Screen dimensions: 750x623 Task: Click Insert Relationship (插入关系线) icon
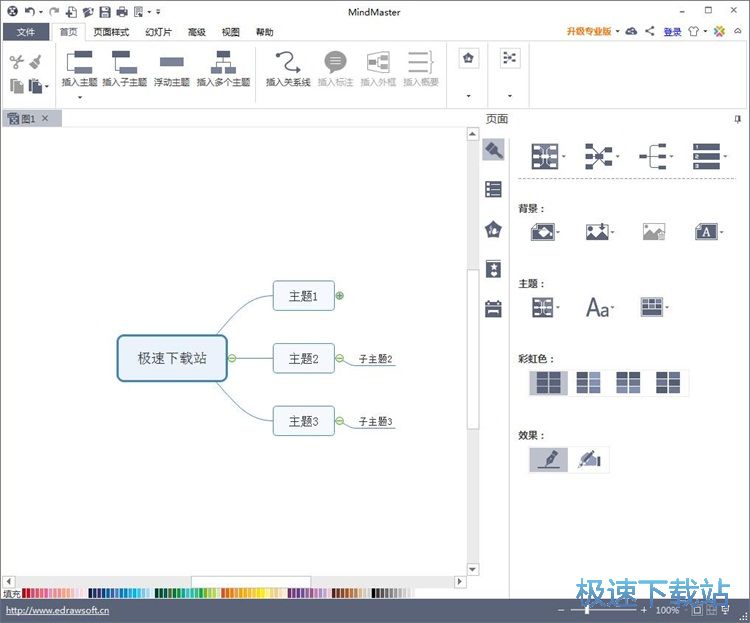tap(287, 62)
